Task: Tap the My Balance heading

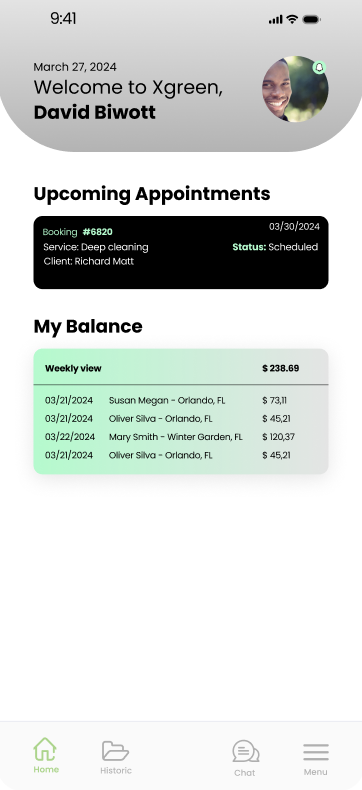Action: pos(88,326)
